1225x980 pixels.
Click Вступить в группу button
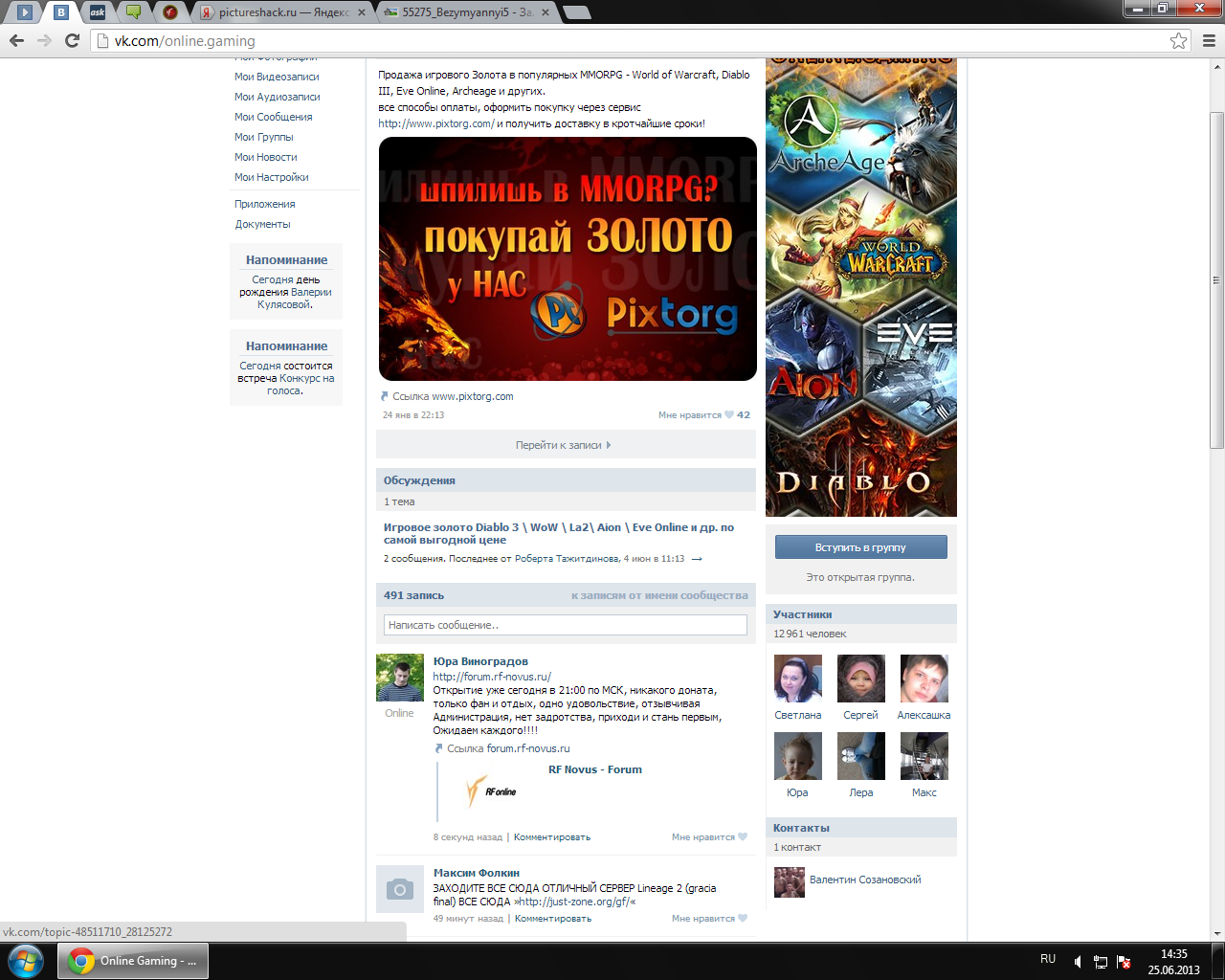[x=861, y=547]
